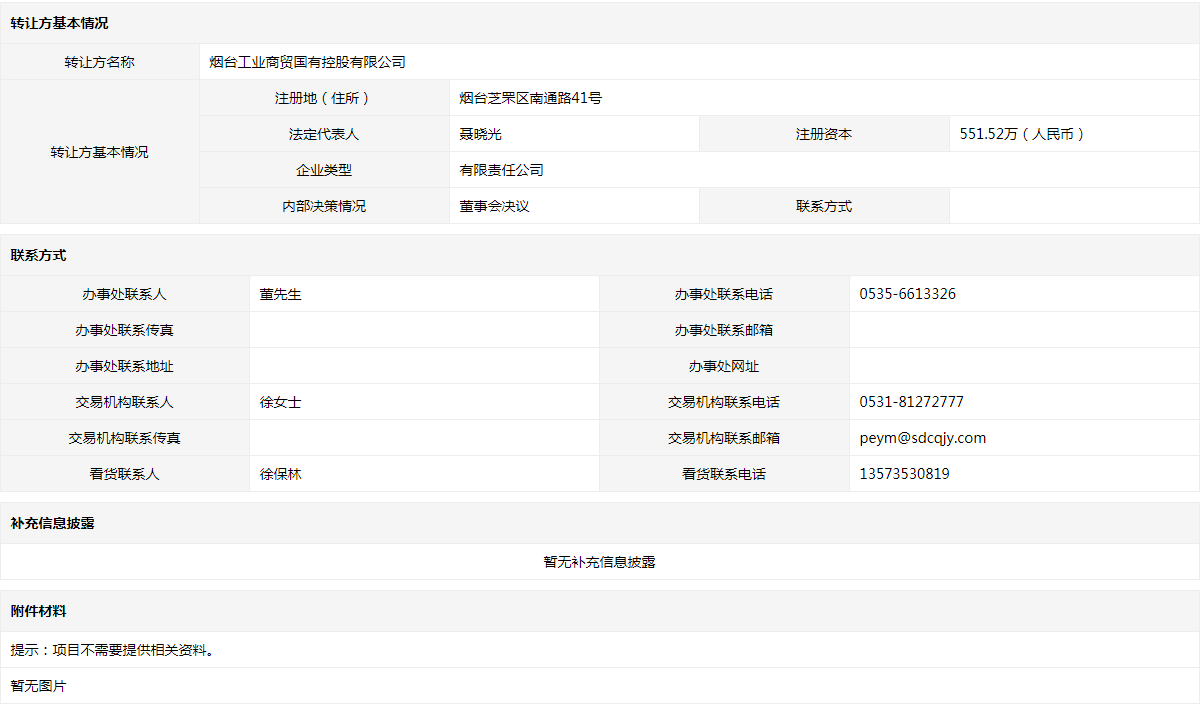The height and width of the screenshot is (705, 1201).
Task: Click the 注册资本 label
Action: pos(824,134)
